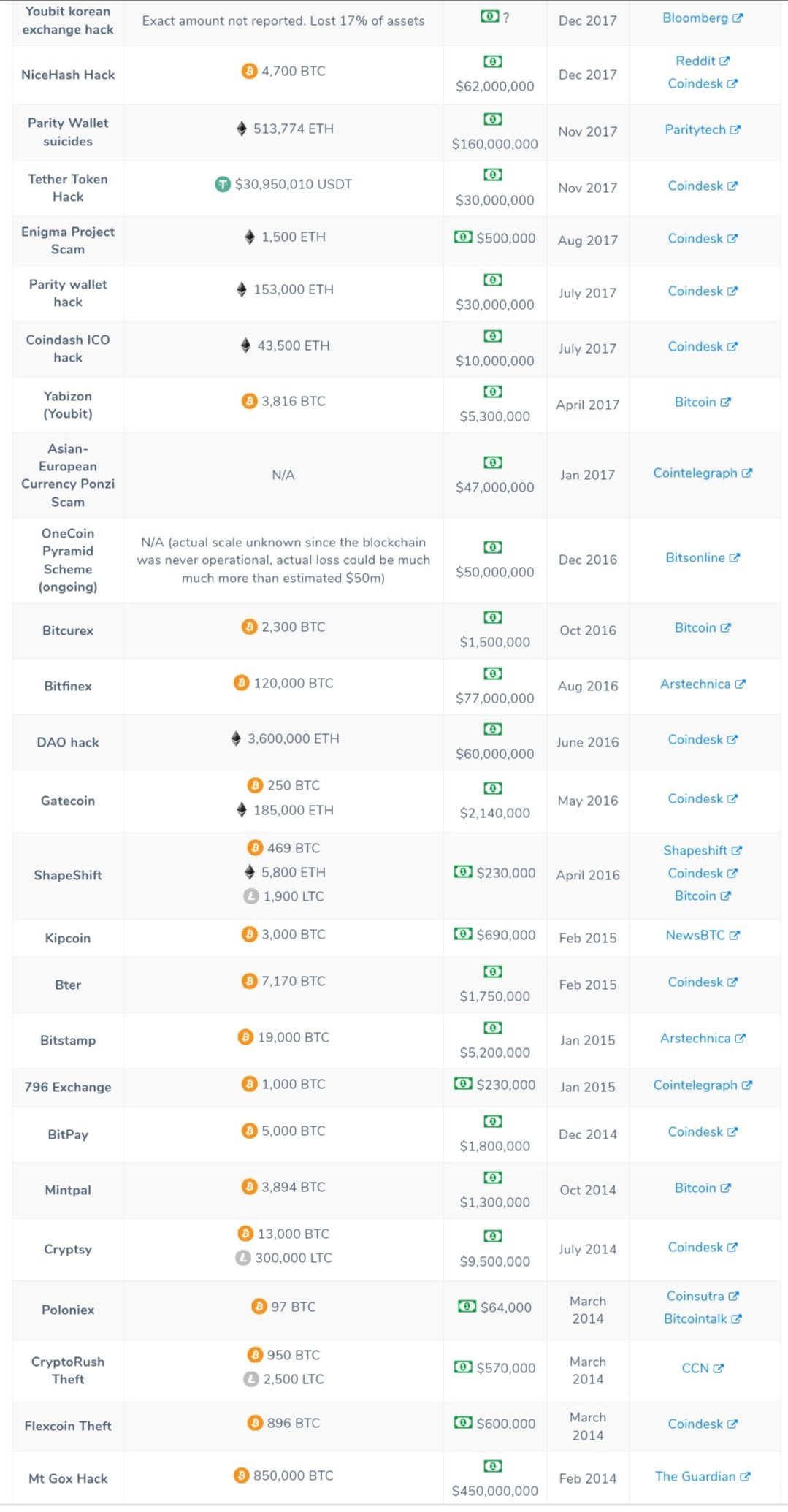Click the Bitcoin icon in NiceHash Hack row
This screenshot has height=1512, width=788.
pos(249,71)
